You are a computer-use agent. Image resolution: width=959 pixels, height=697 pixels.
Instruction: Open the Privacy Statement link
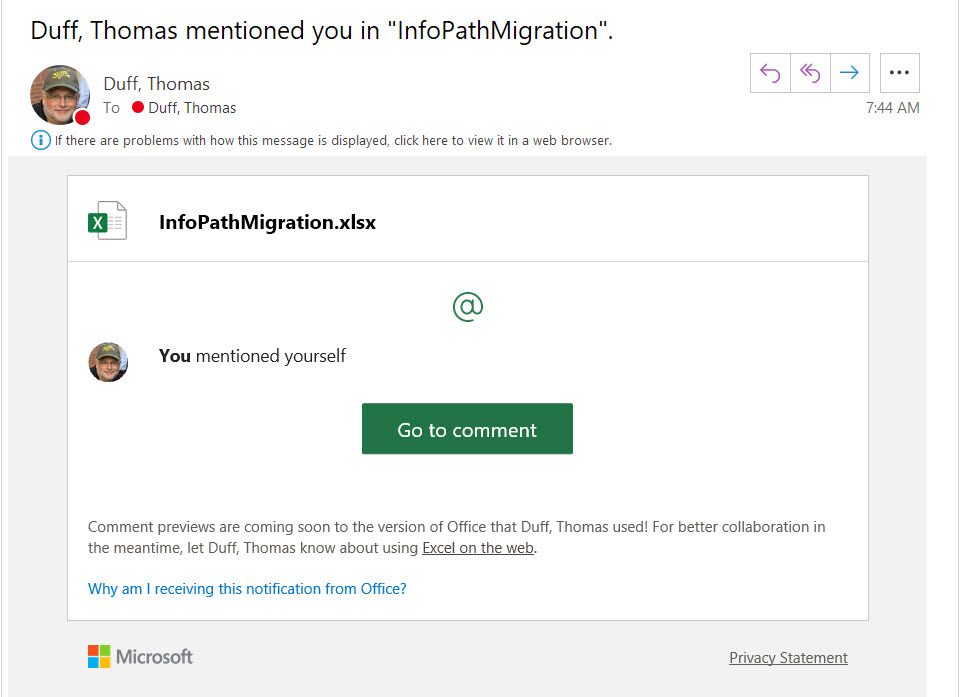pos(788,658)
